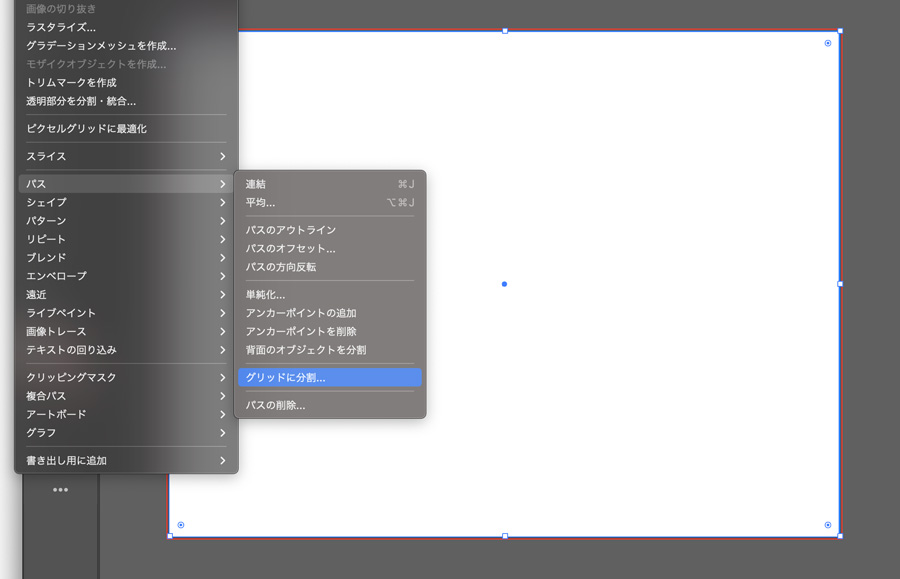The image size is (900, 579).
Task: Open the リピート submenu
Action: [x=126, y=239]
